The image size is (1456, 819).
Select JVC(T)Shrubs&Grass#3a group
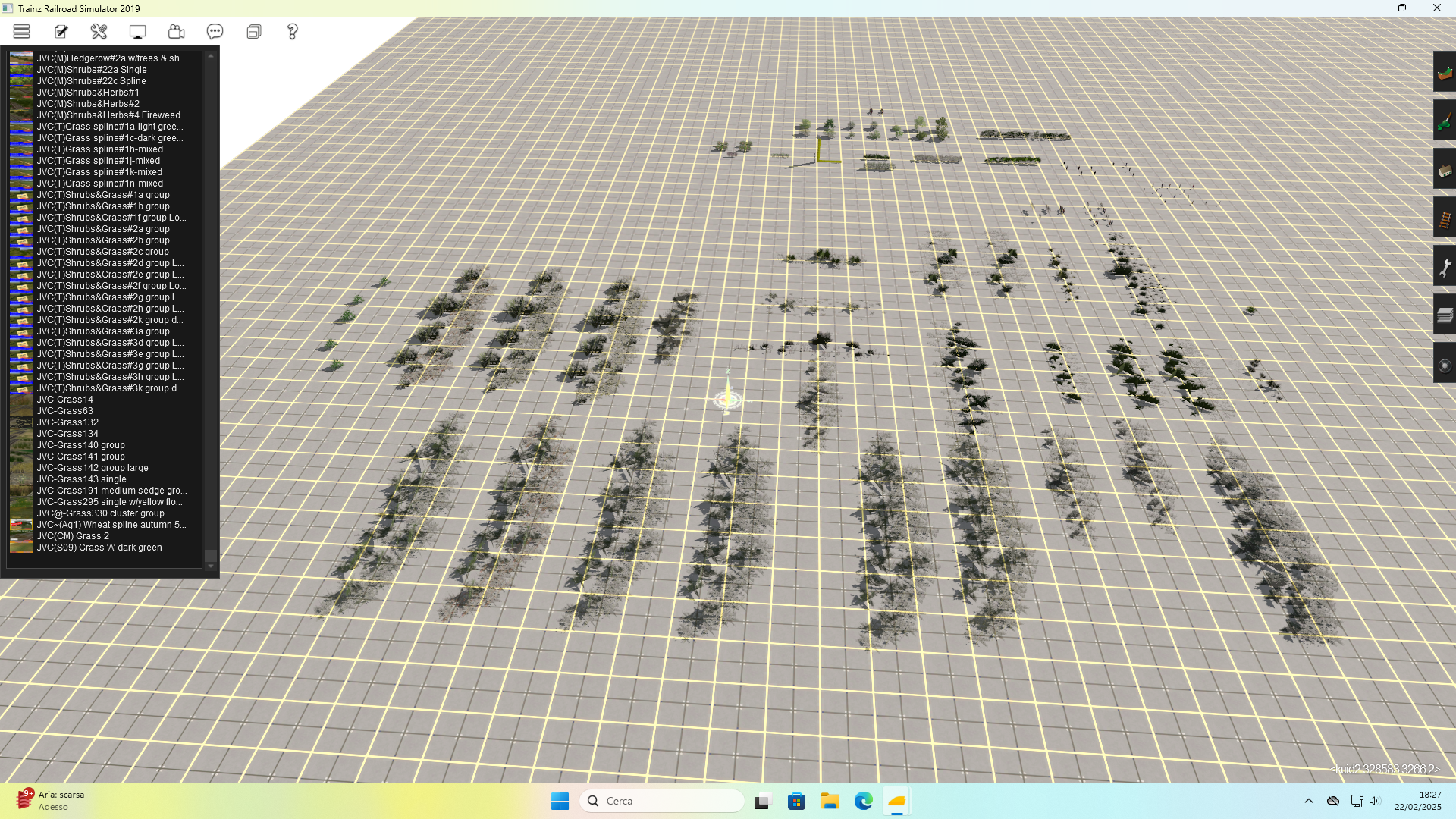coord(103,331)
